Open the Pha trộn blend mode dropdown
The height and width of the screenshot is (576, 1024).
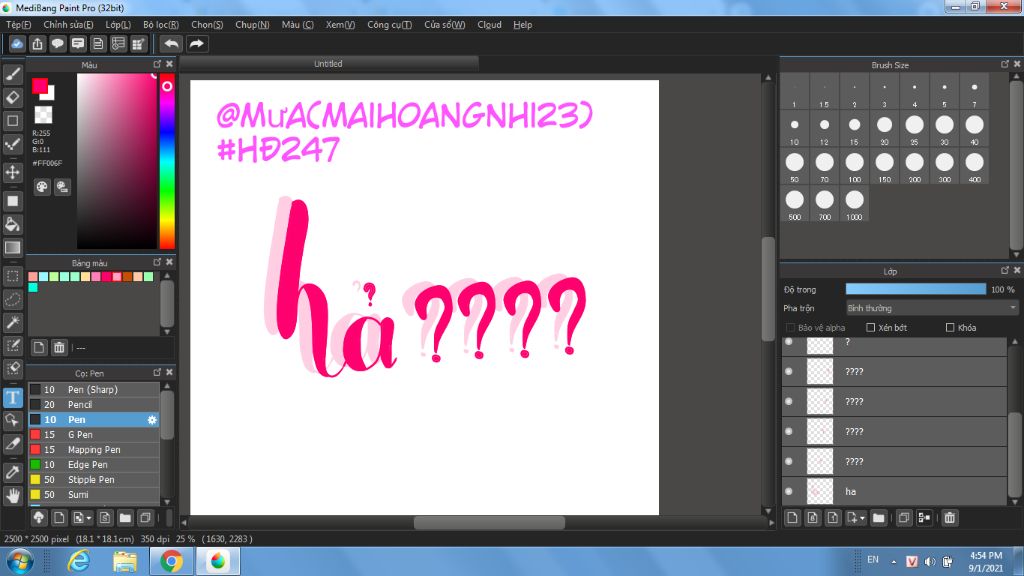pos(932,308)
